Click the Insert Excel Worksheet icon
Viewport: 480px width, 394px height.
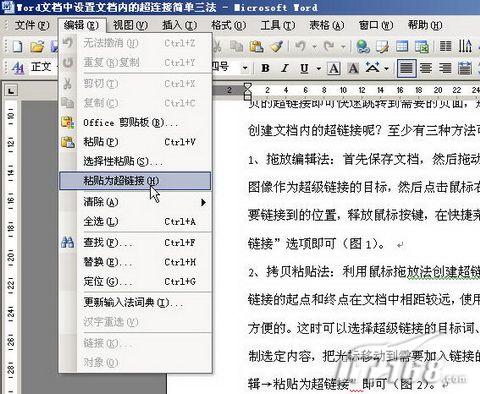point(422,46)
